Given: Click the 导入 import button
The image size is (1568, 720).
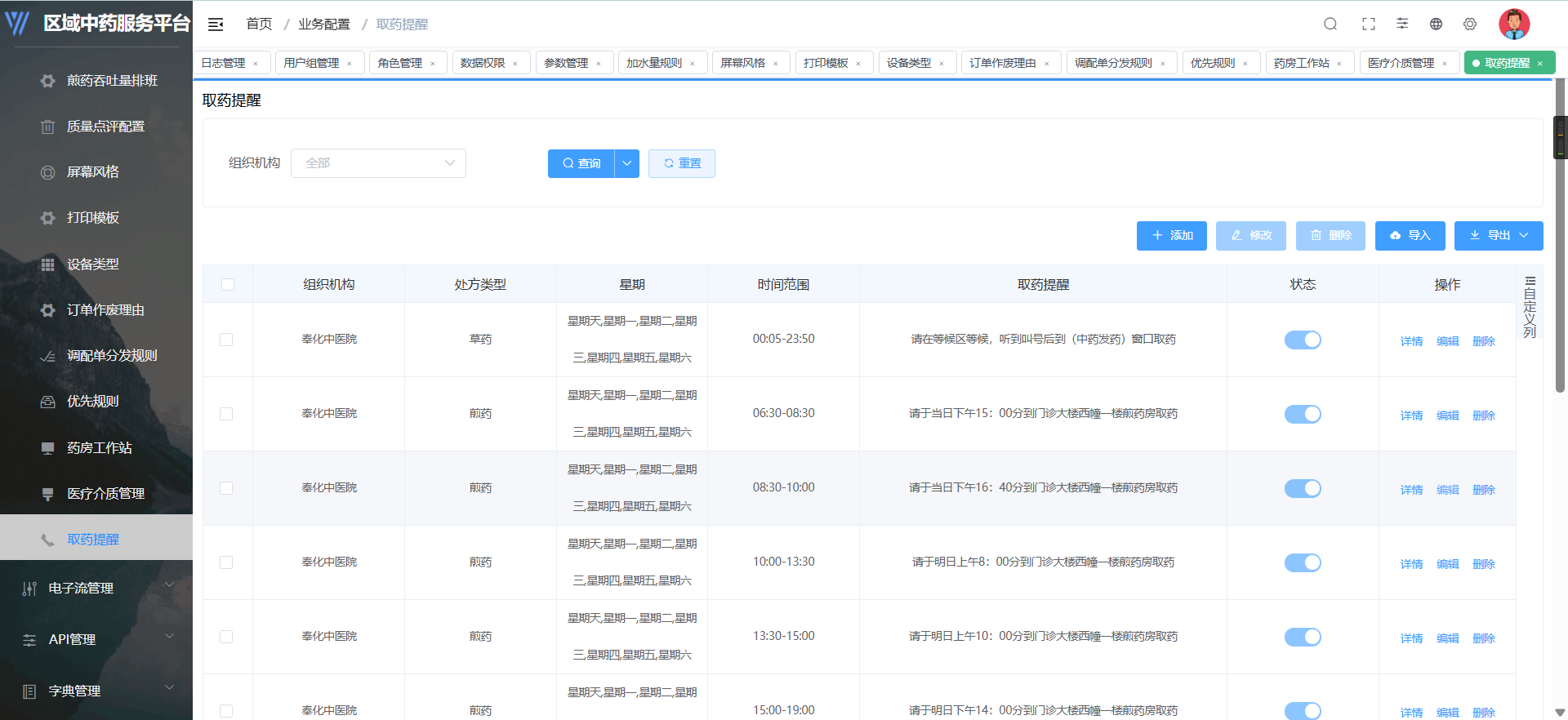Looking at the screenshot, I should coord(1410,235).
